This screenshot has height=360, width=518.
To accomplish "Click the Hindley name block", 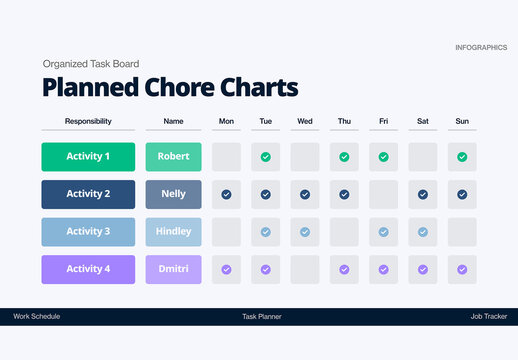I will click(173, 232).
